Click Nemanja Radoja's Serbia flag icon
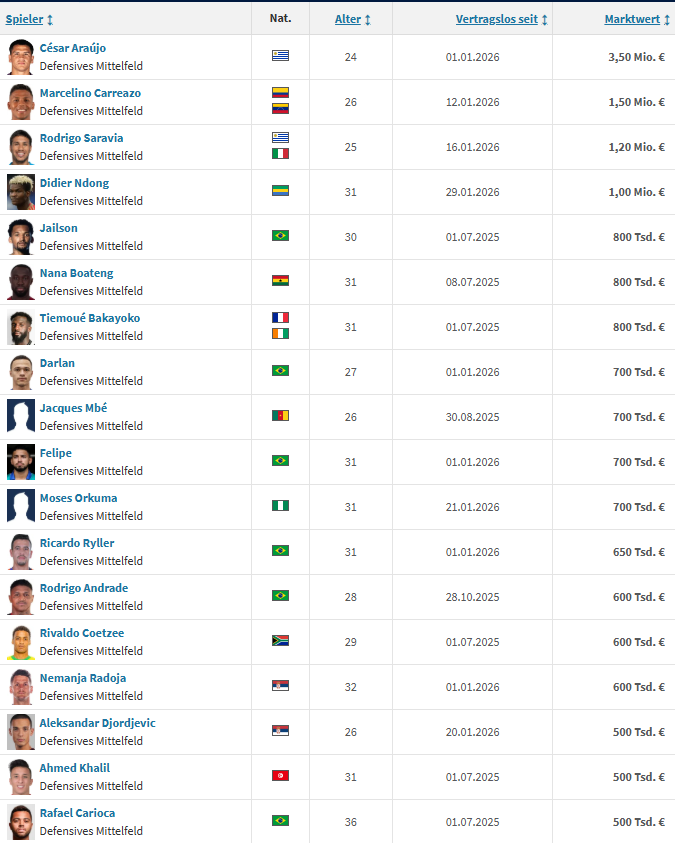The width and height of the screenshot is (675, 843). 280,686
